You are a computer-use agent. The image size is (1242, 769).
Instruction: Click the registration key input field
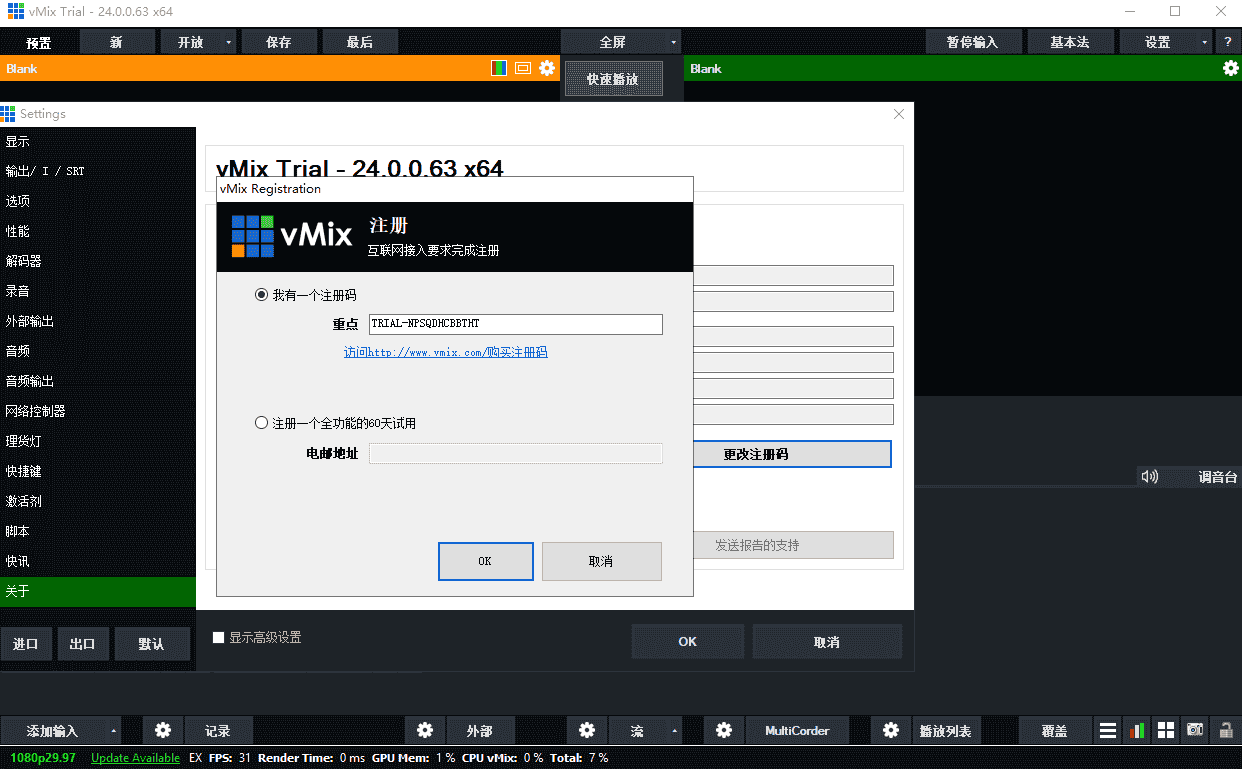(515, 324)
